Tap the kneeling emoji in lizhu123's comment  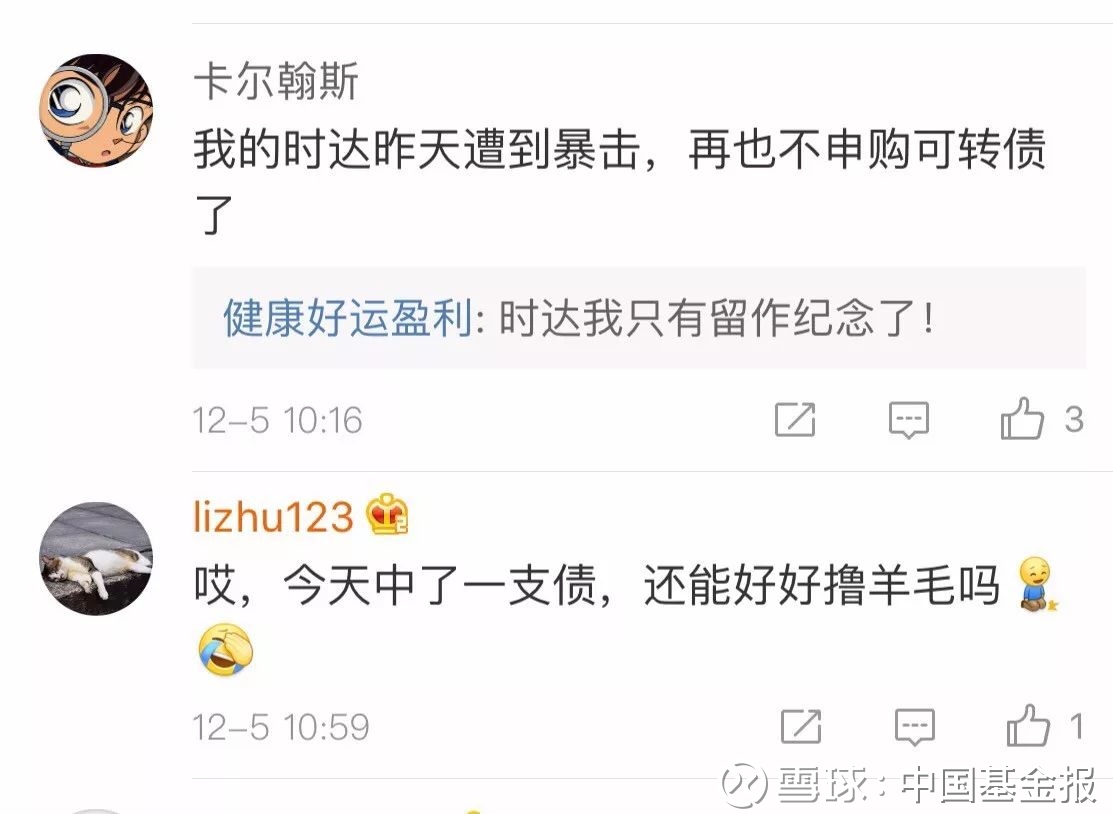(1036, 584)
